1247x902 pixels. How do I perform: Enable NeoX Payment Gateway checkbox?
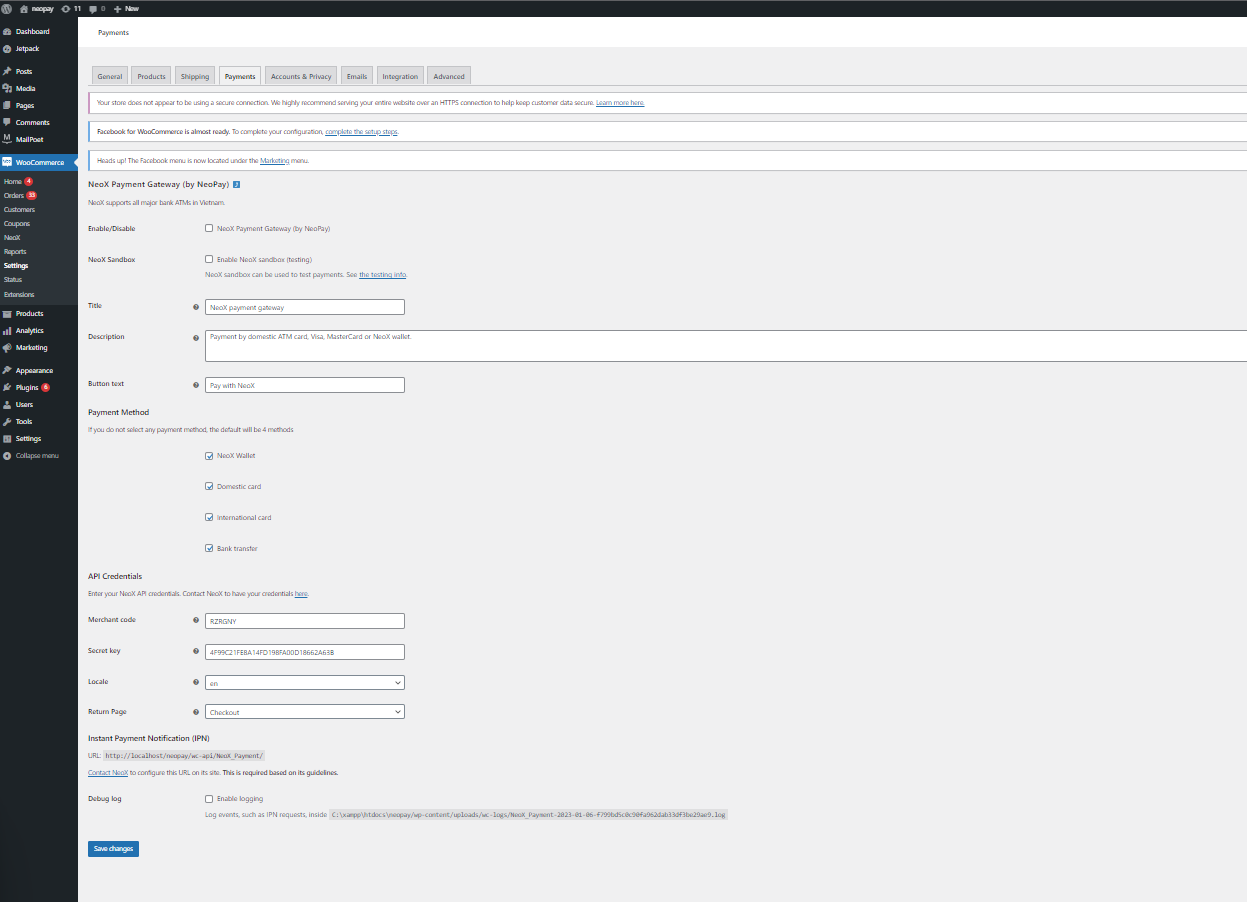tap(209, 228)
